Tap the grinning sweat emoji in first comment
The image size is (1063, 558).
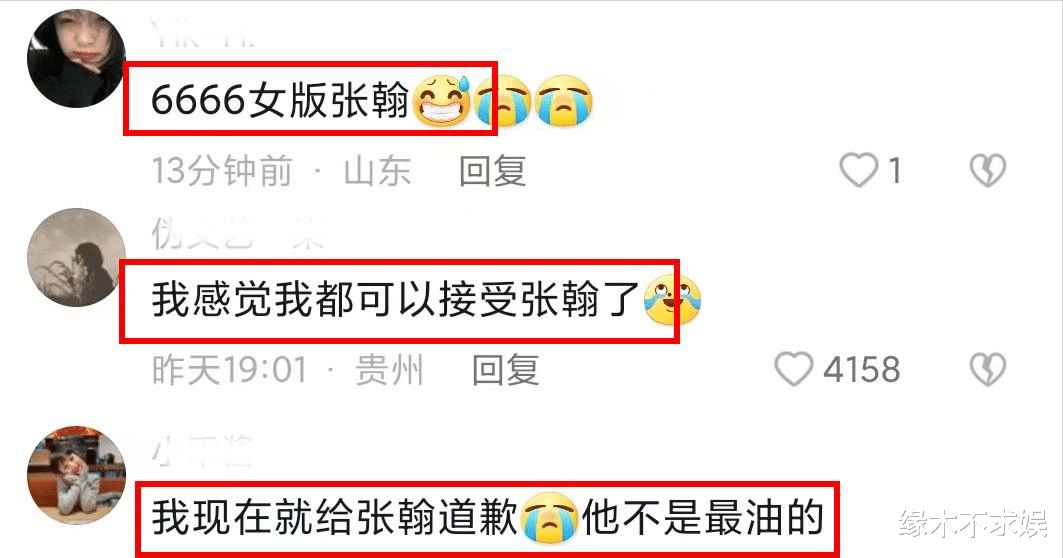click(x=441, y=100)
